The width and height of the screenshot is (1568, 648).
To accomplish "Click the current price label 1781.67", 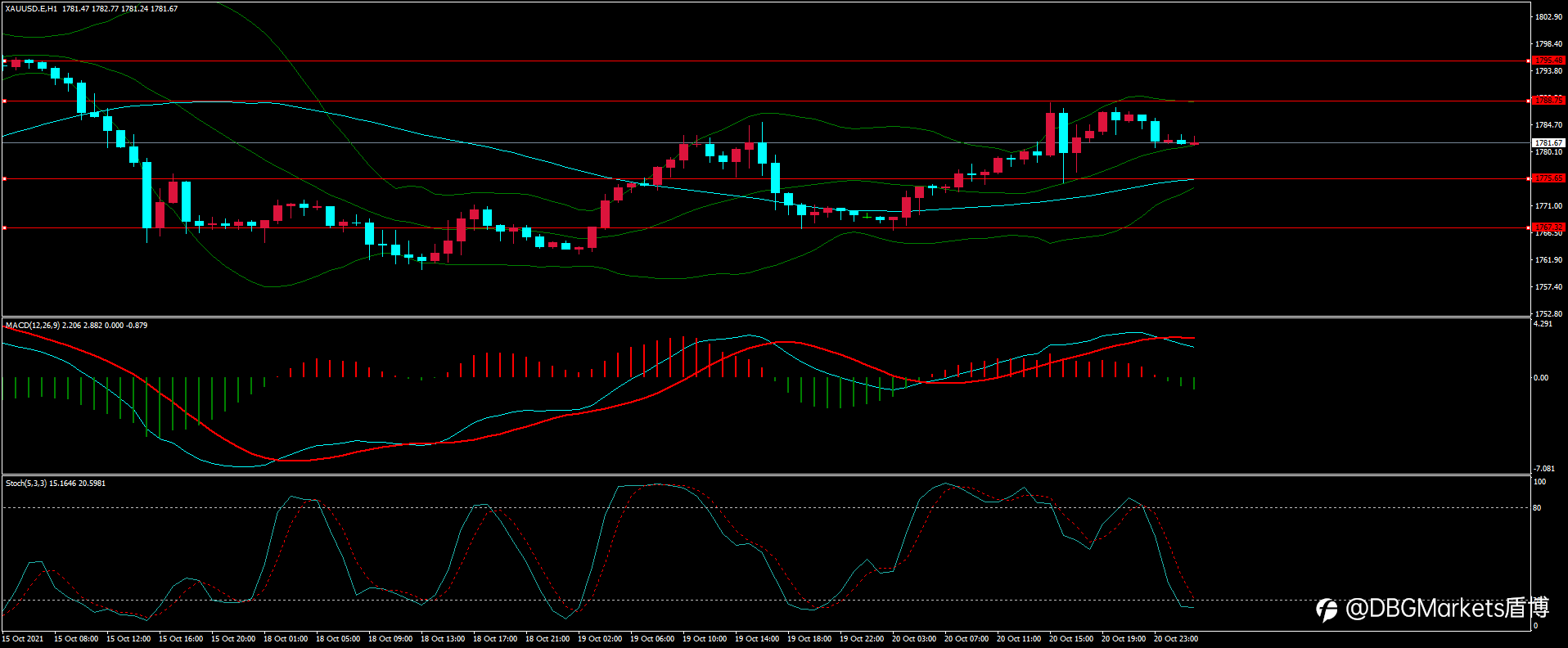I will tap(1548, 142).
